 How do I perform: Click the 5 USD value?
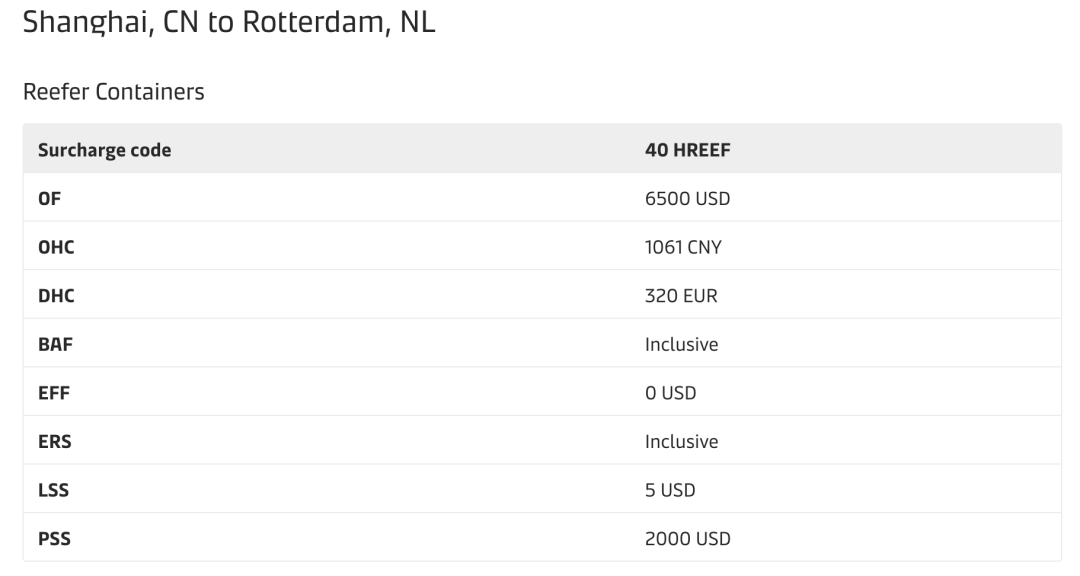point(670,490)
